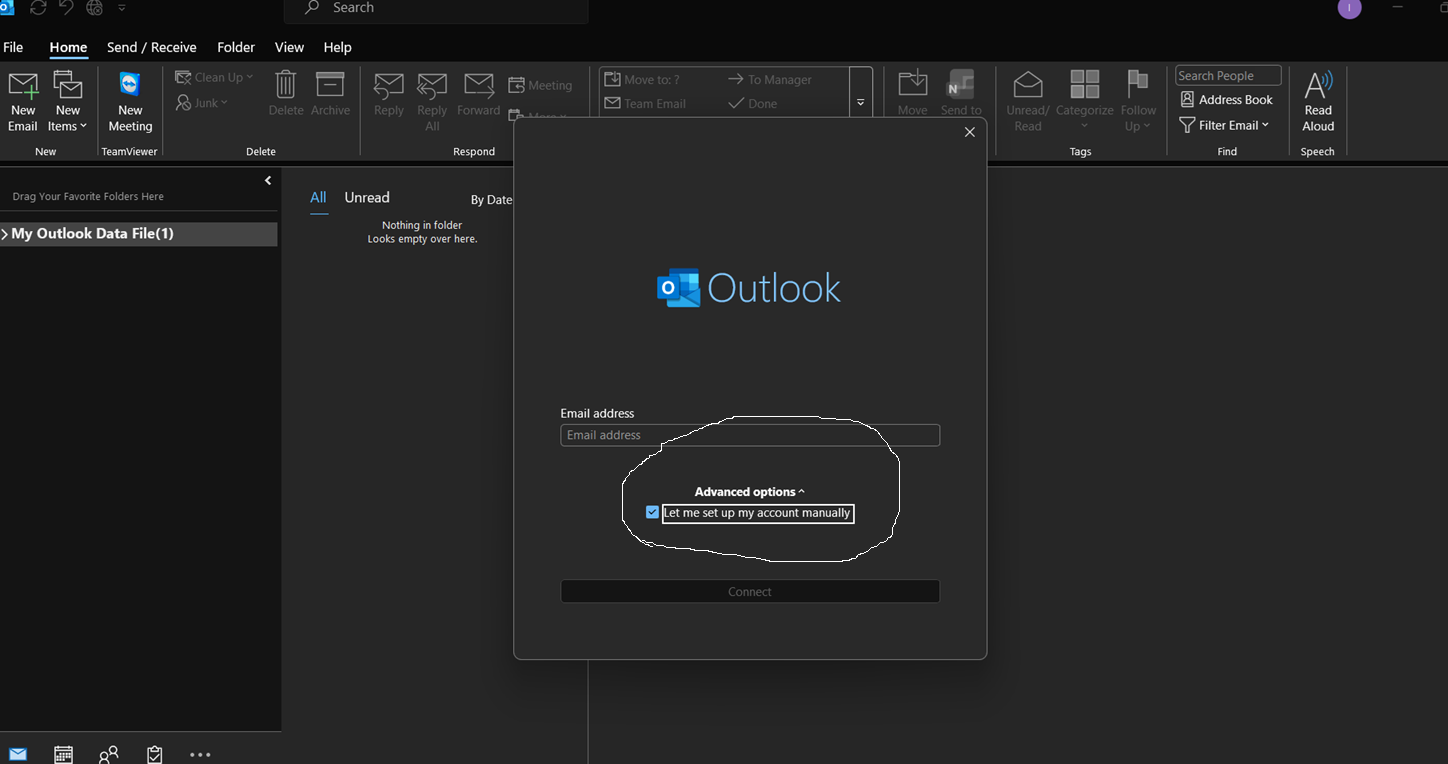
Task: Open more navigation options (three dots)
Action: pyautogui.click(x=200, y=755)
